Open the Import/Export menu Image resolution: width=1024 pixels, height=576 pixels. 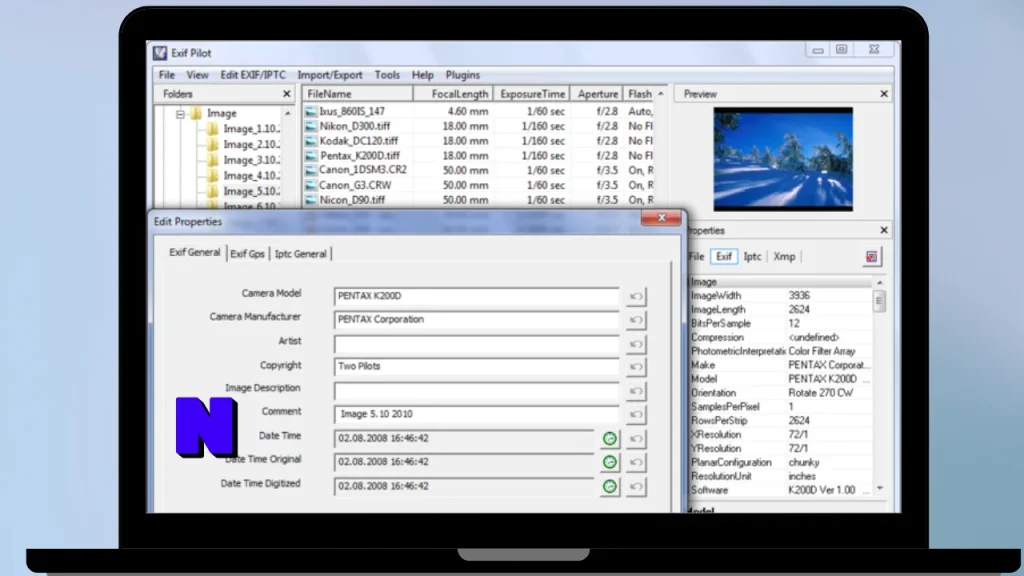pyautogui.click(x=330, y=75)
